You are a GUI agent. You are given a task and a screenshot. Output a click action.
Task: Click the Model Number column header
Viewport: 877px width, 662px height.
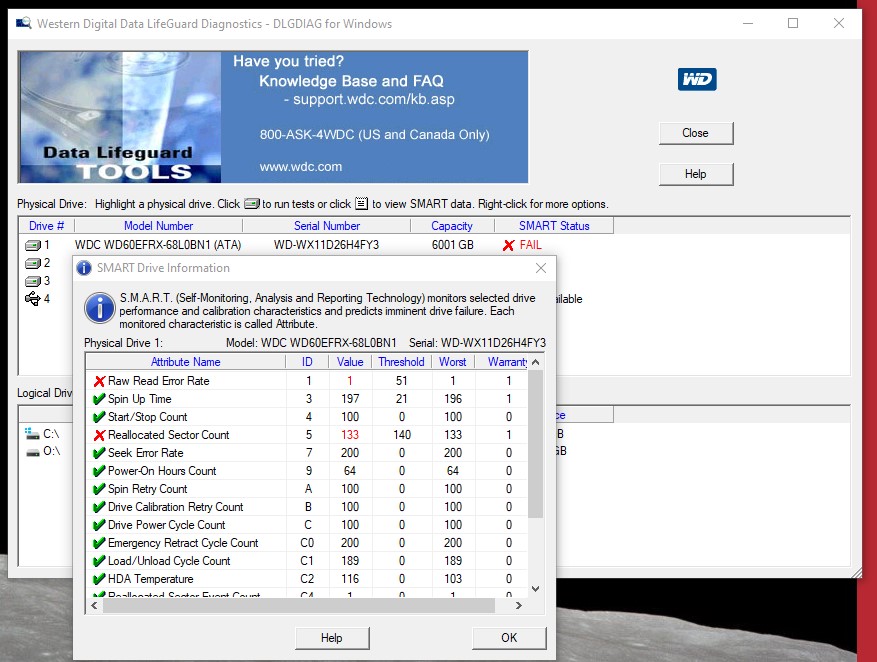pos(158,226)
